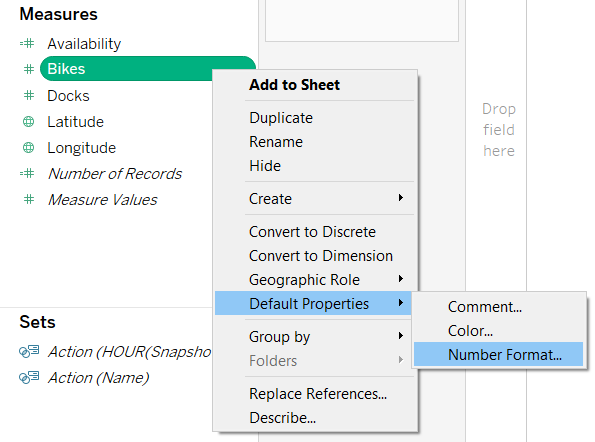This screenshot has height=442, width=595.
Task: Select the Docks measure field
Action: coord(68,96)
